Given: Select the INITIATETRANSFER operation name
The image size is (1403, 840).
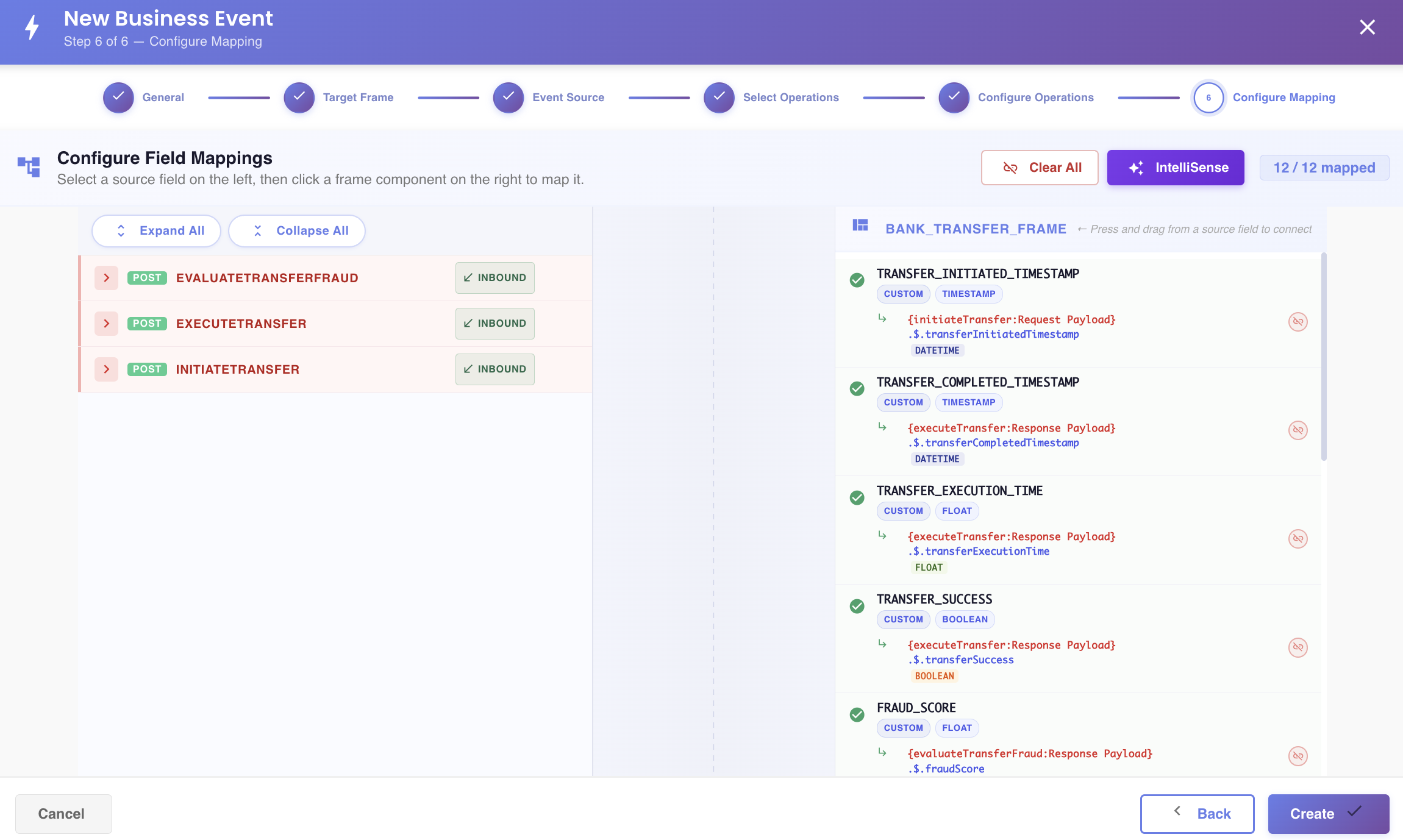Looking at the screenshot, I should point(238,369).
